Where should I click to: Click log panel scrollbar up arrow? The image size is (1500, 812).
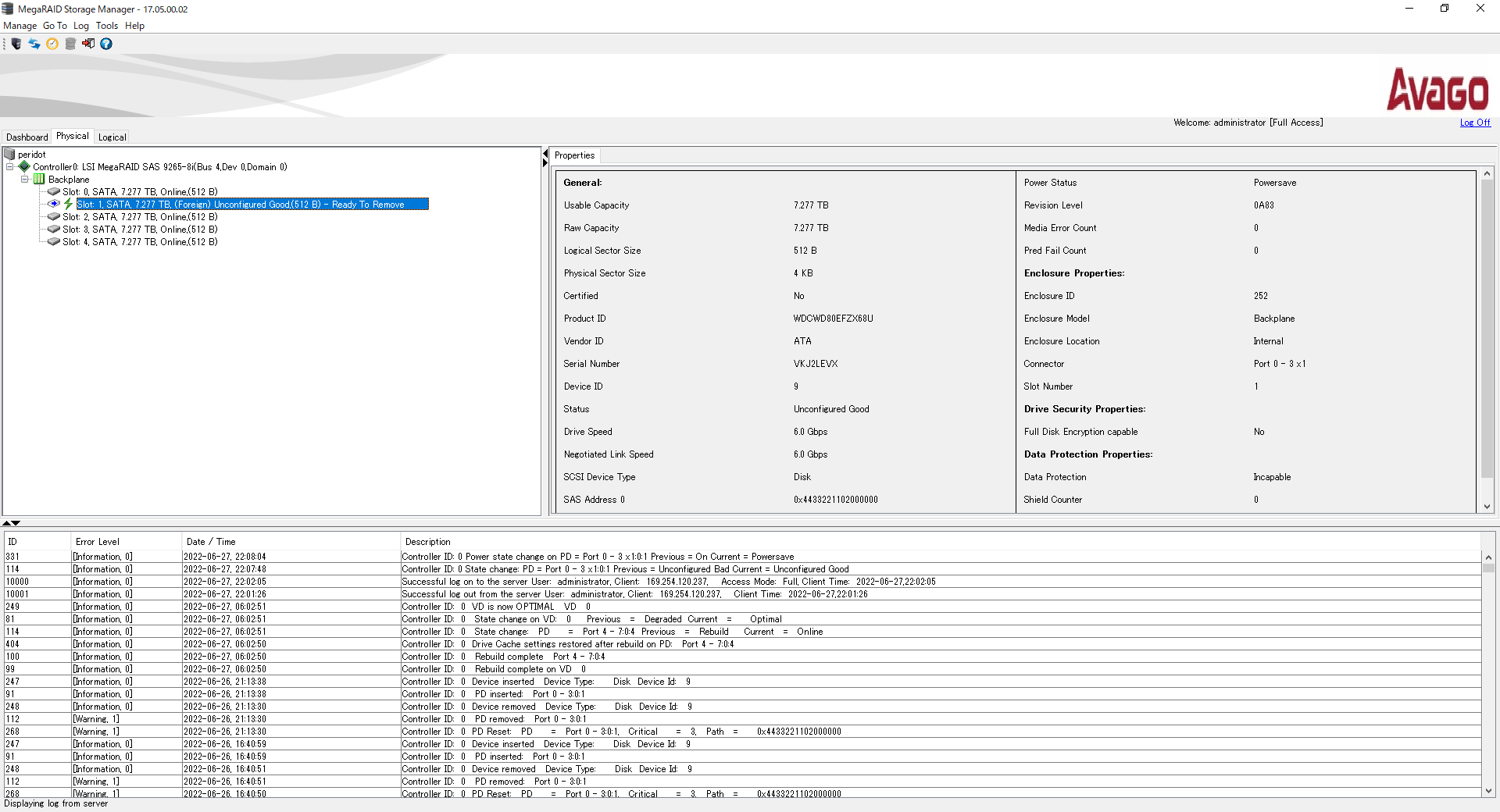pos(1488,557)
